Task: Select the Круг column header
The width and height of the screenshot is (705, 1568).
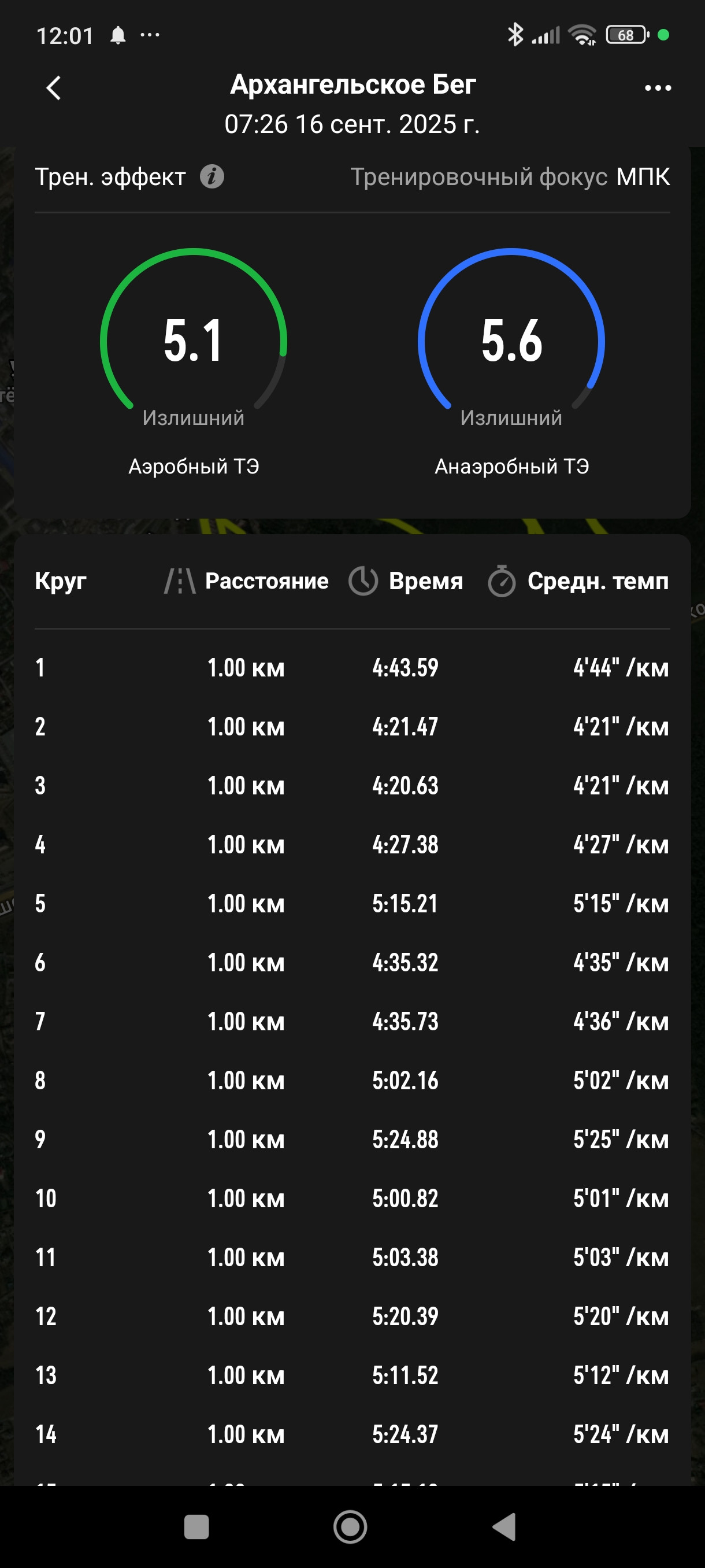Action: 61,581
